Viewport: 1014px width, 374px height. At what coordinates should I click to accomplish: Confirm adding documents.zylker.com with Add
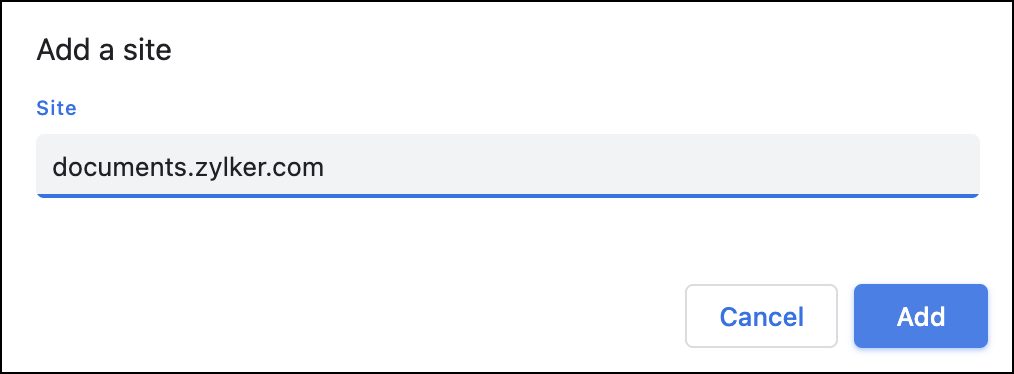pos(920,316)
